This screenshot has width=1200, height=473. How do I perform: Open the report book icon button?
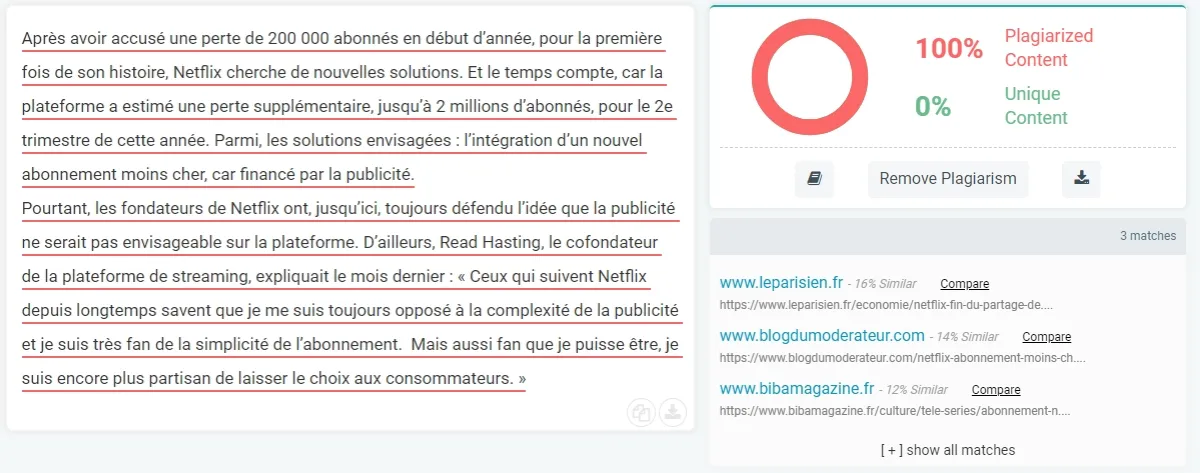(814, 179)
